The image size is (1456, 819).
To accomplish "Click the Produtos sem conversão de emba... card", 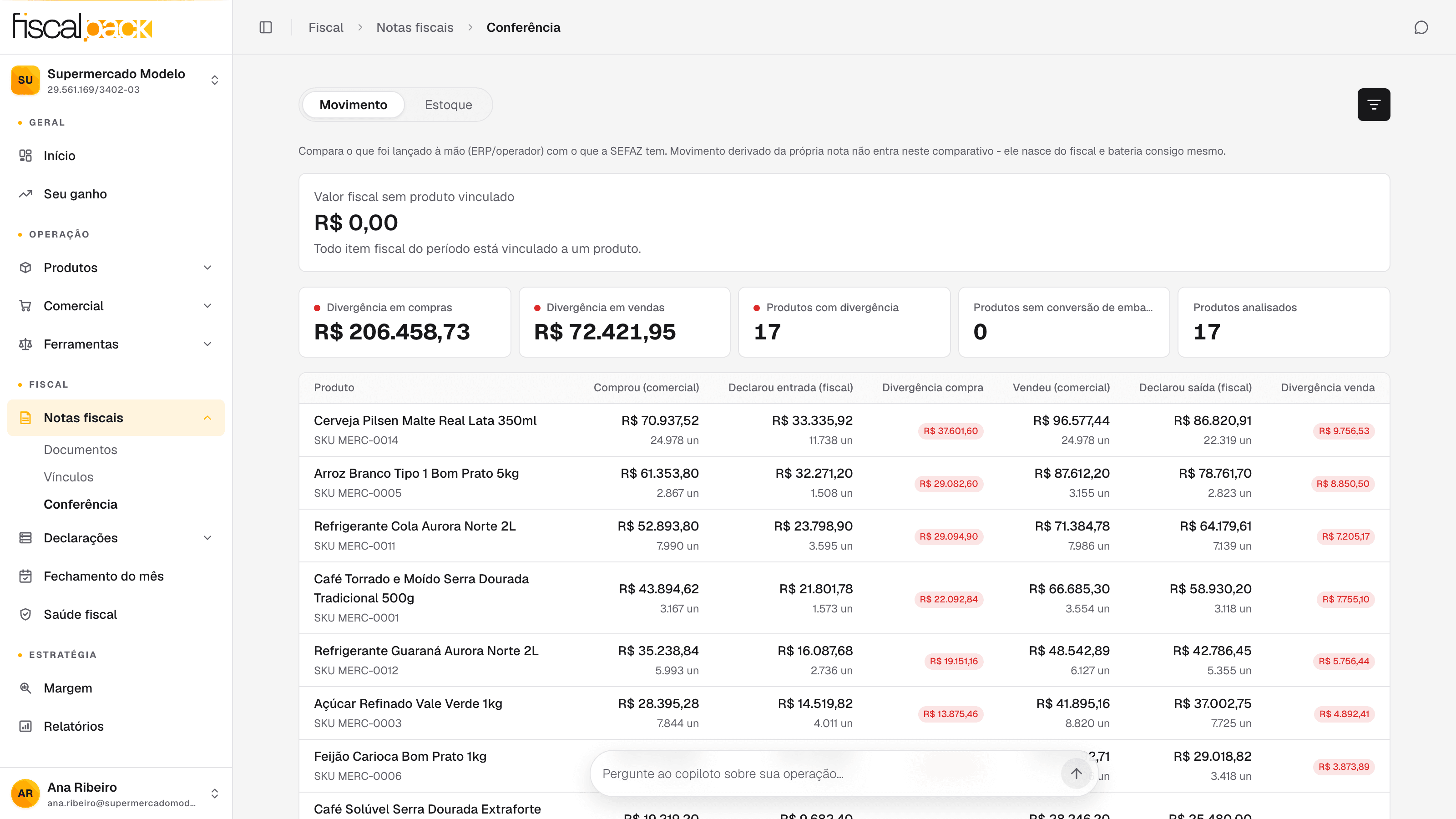I will 1064,322.
